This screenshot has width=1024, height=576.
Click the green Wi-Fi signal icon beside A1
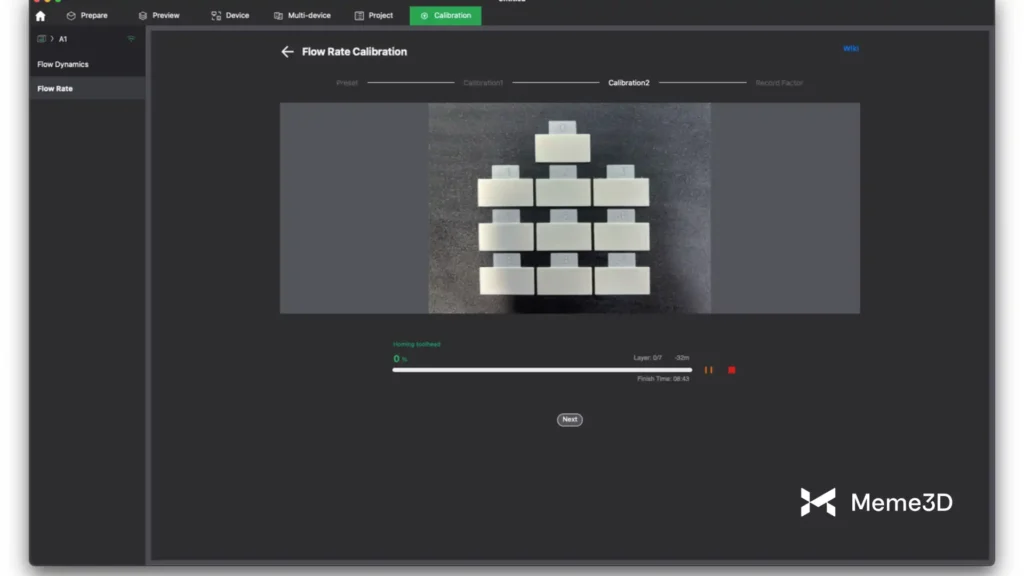[131, 39]
